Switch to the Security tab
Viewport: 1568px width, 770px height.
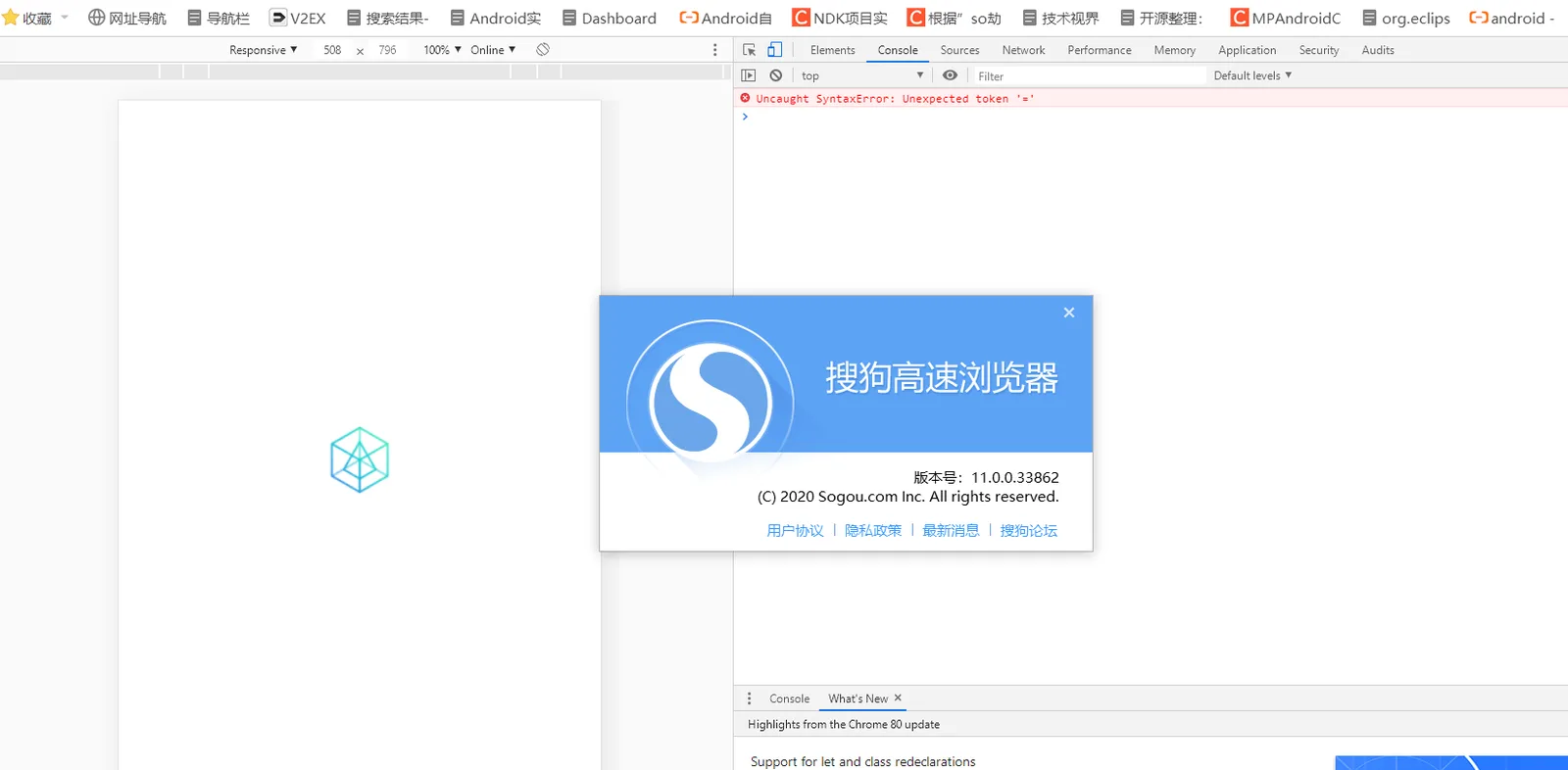click(1318, 50)
